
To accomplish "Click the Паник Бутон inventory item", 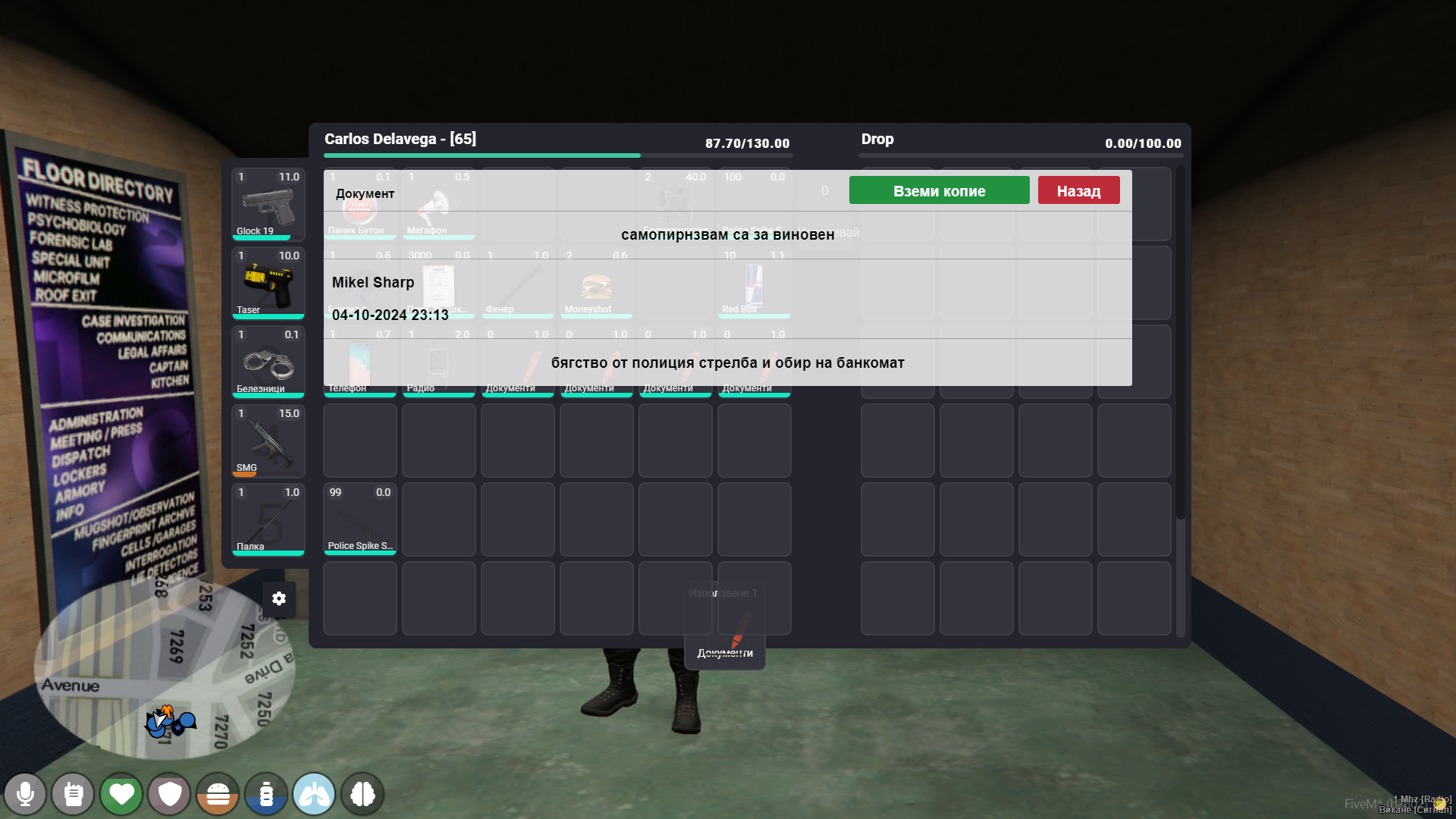I will (x=360, y=204).
